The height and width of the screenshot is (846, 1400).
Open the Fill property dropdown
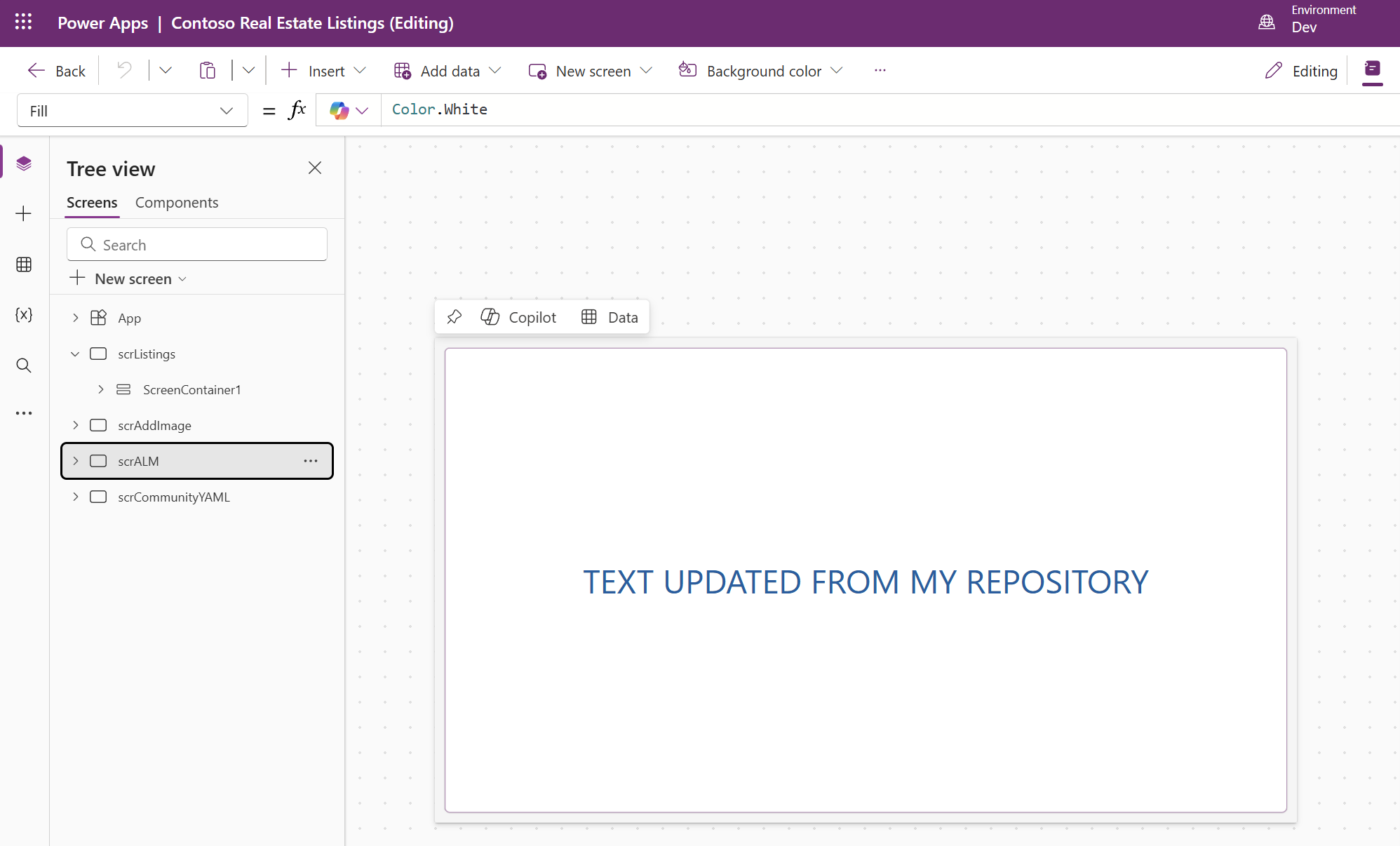click(132, 111)
